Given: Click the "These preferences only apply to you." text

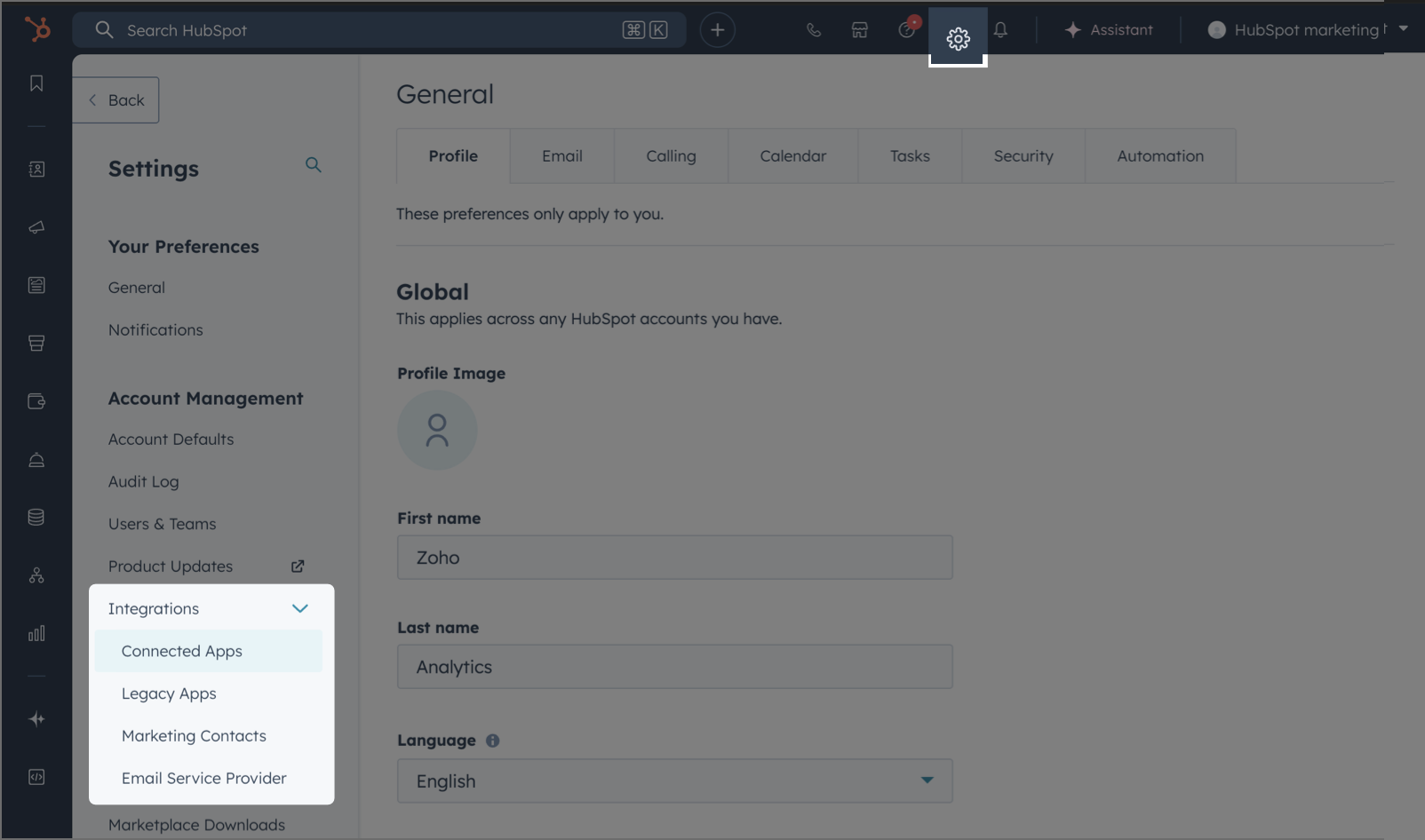Looking at the screenshot, I should click(529, 214).
